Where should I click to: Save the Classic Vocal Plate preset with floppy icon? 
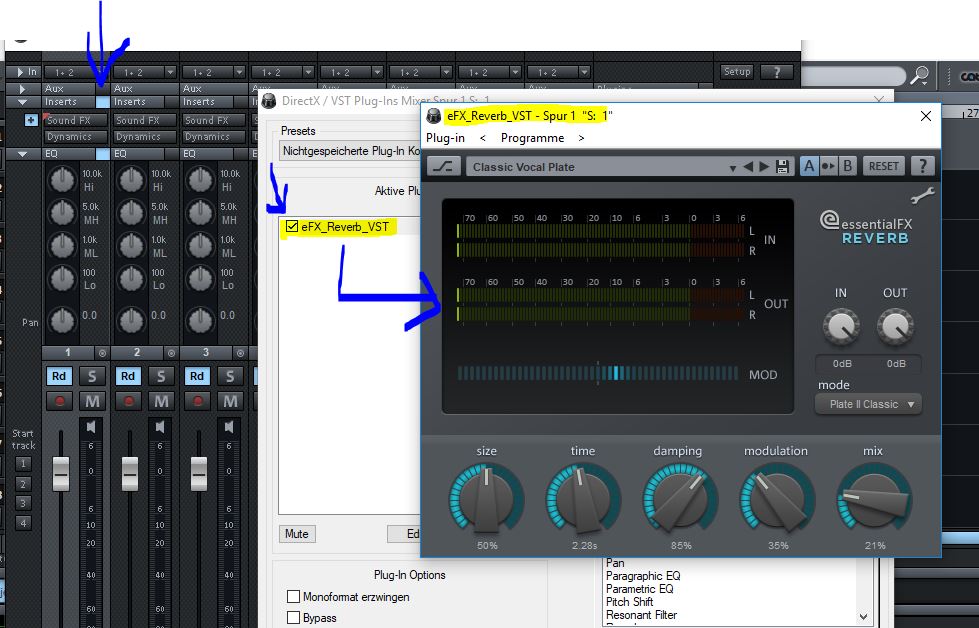point(782,167)
